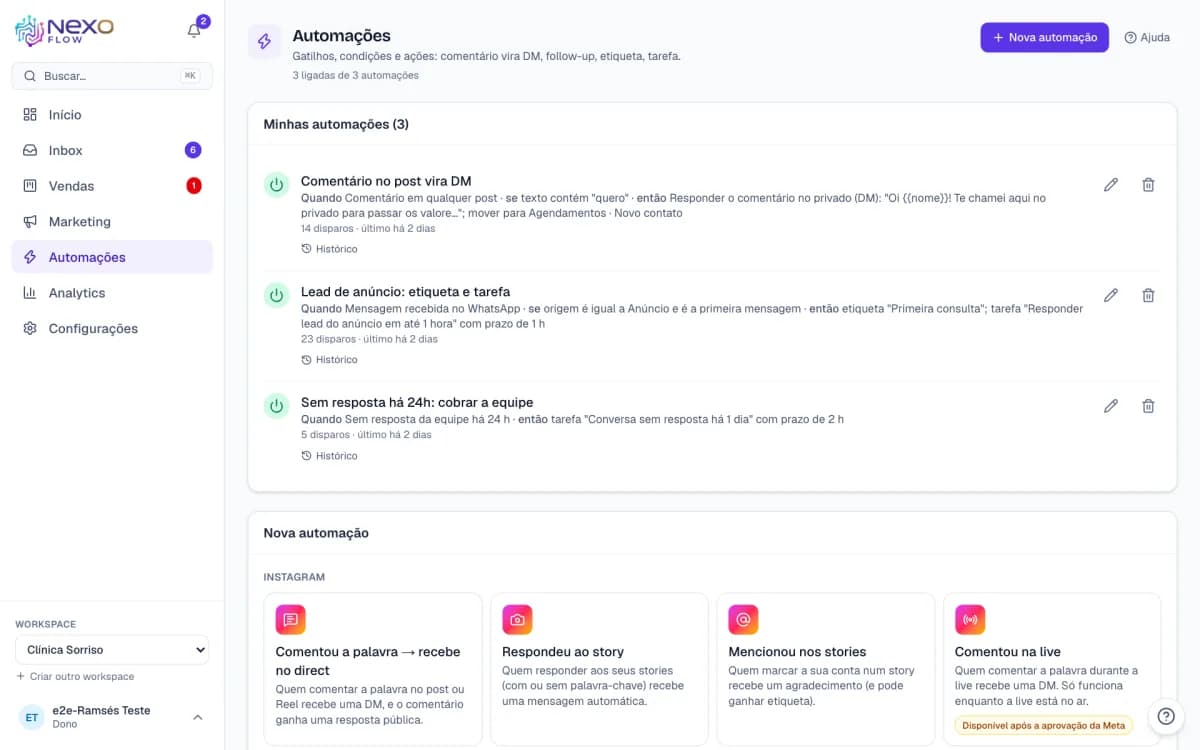1200x750 pixels.
Task: Select the Mencionou nos stories template
Action: [x=825, y=669]
